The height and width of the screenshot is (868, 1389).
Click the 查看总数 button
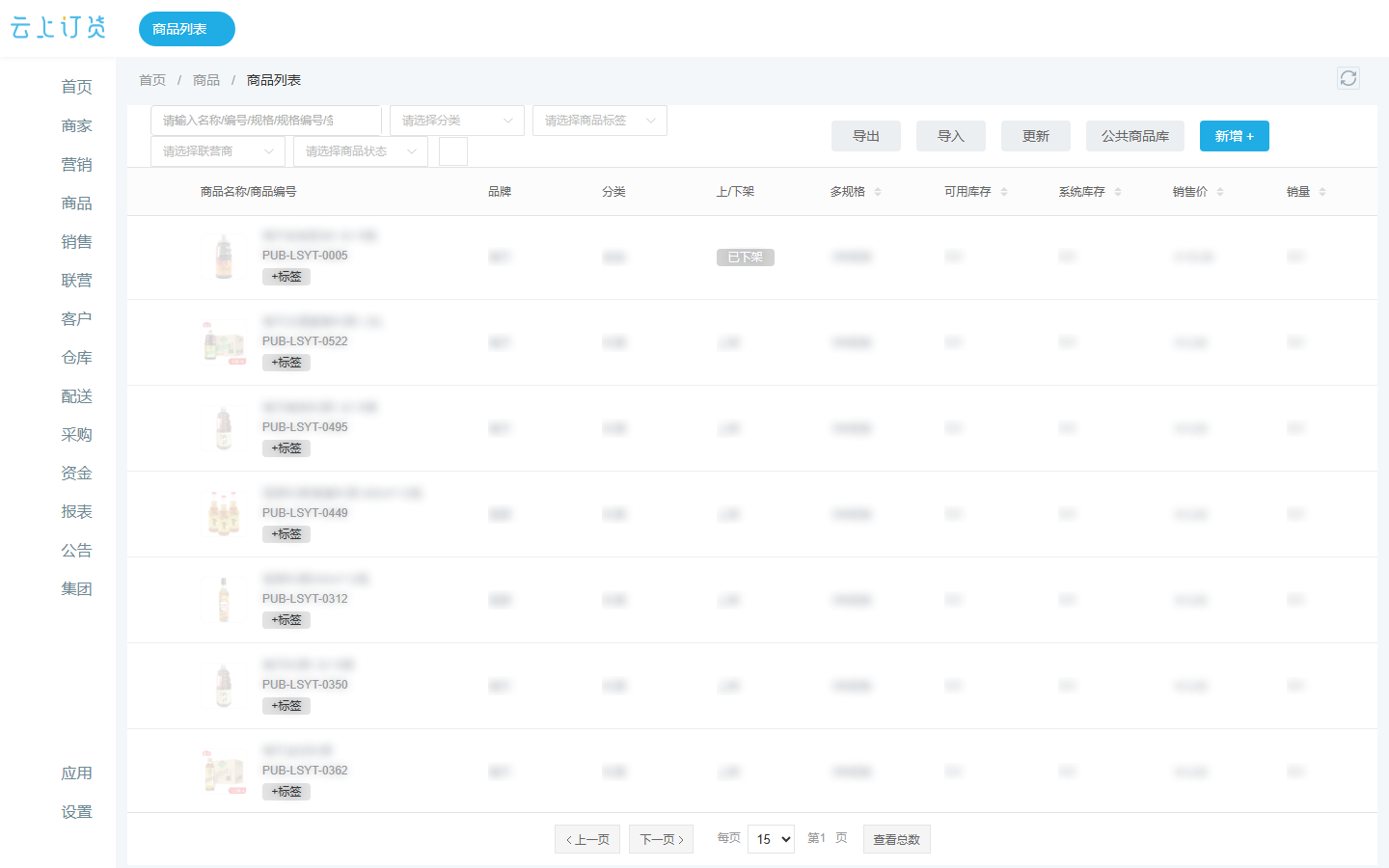(897, 839)
